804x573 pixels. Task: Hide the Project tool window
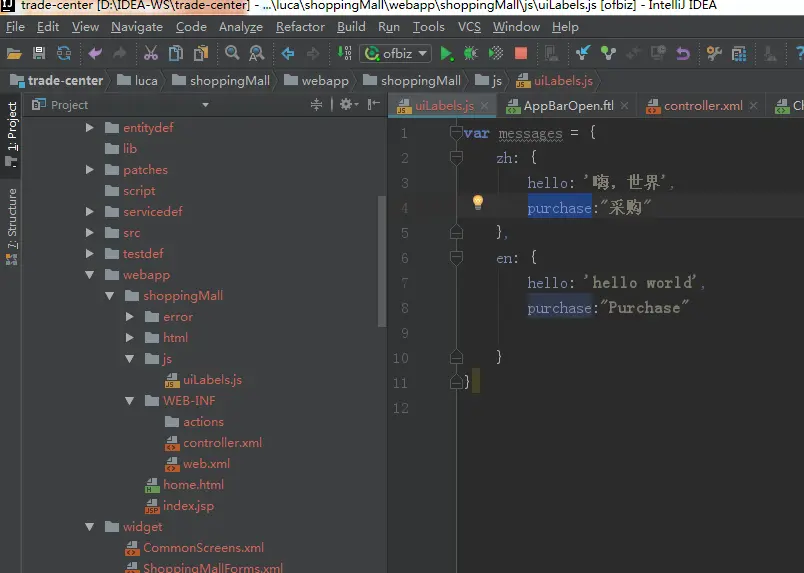[x=374, y=105]
